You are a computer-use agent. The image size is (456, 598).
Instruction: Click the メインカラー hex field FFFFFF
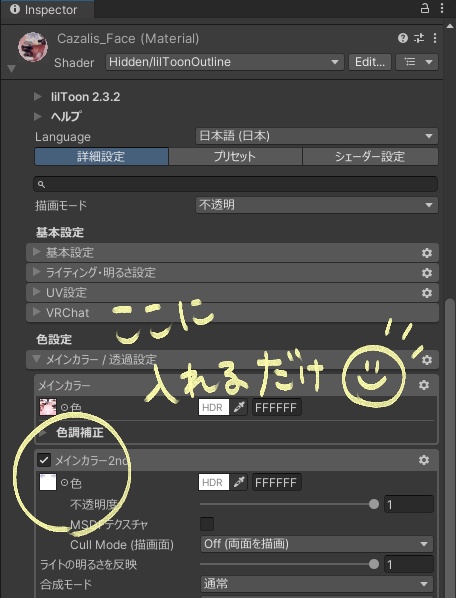(276, 407)
